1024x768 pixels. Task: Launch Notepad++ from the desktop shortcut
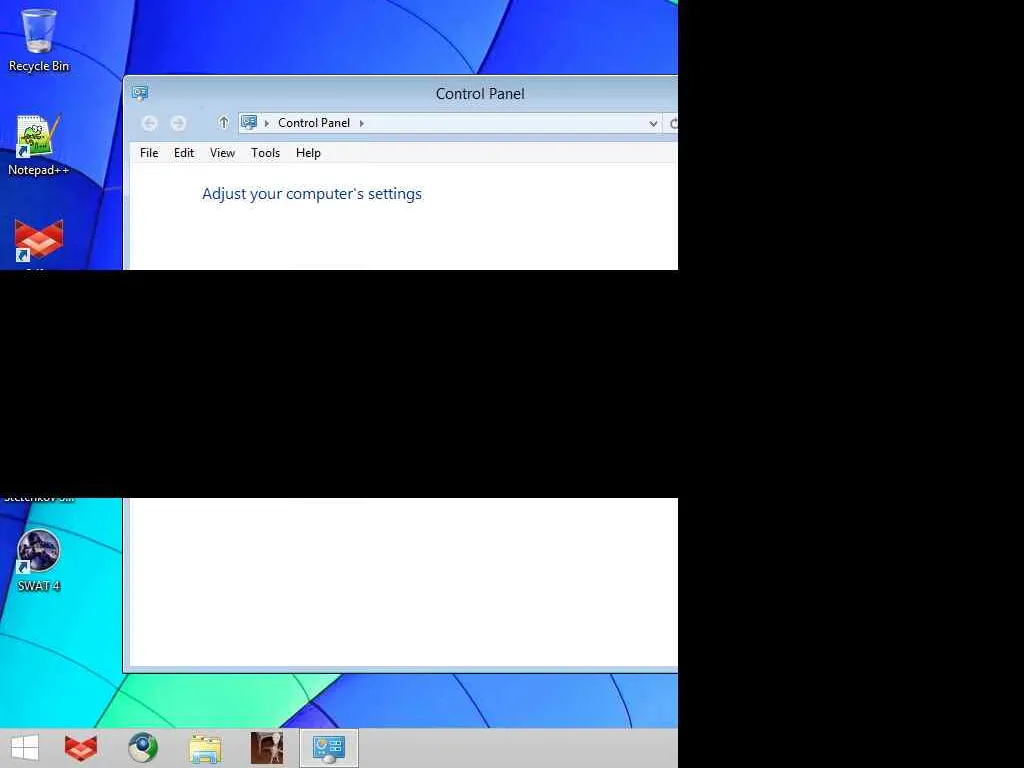point(39,145)
